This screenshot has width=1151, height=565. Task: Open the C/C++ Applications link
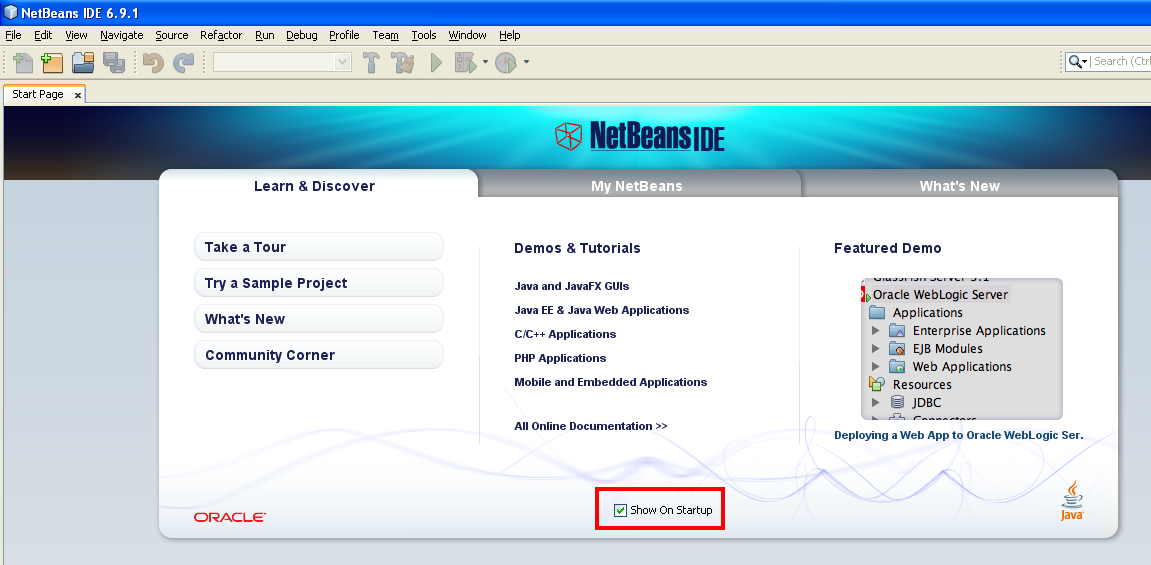coord(565,335)
